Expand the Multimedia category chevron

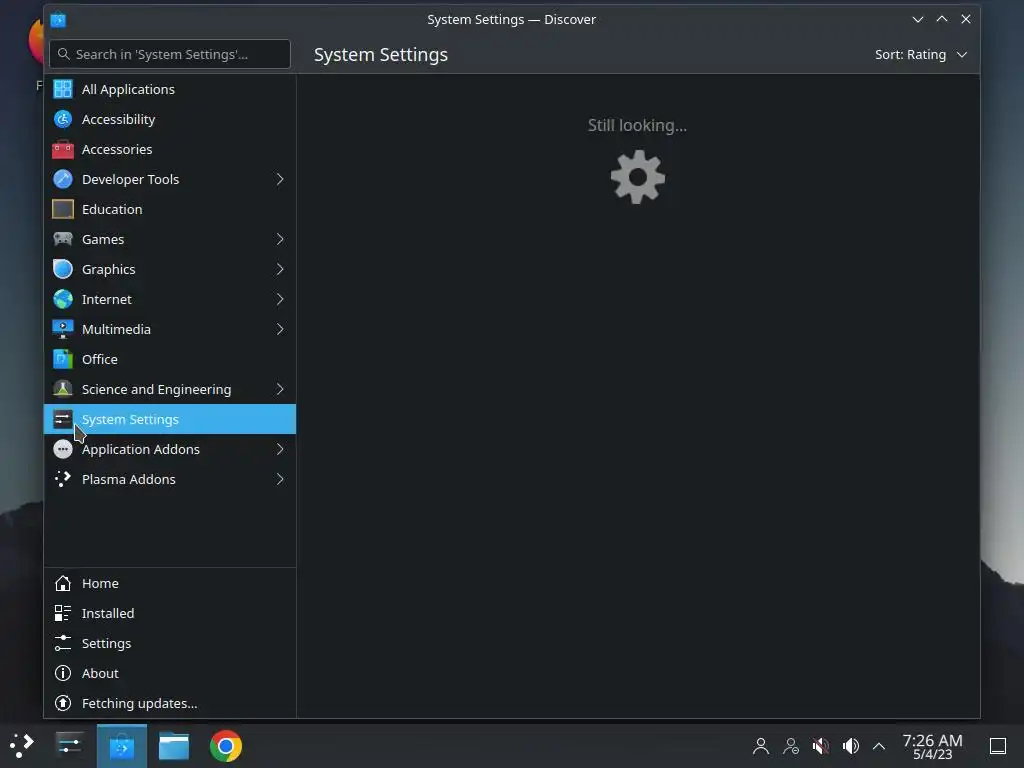tap(280, 329)
